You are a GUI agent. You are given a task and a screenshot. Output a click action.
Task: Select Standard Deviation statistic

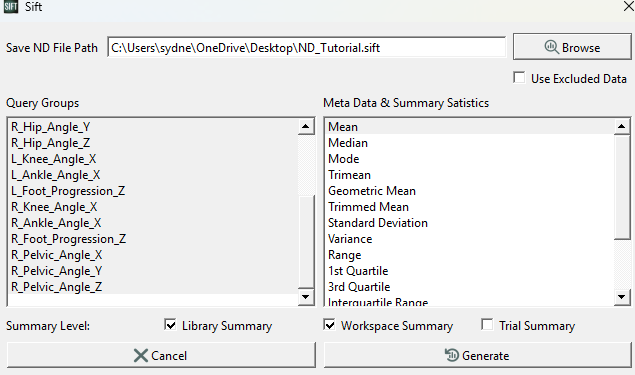[x=470, y=223]
